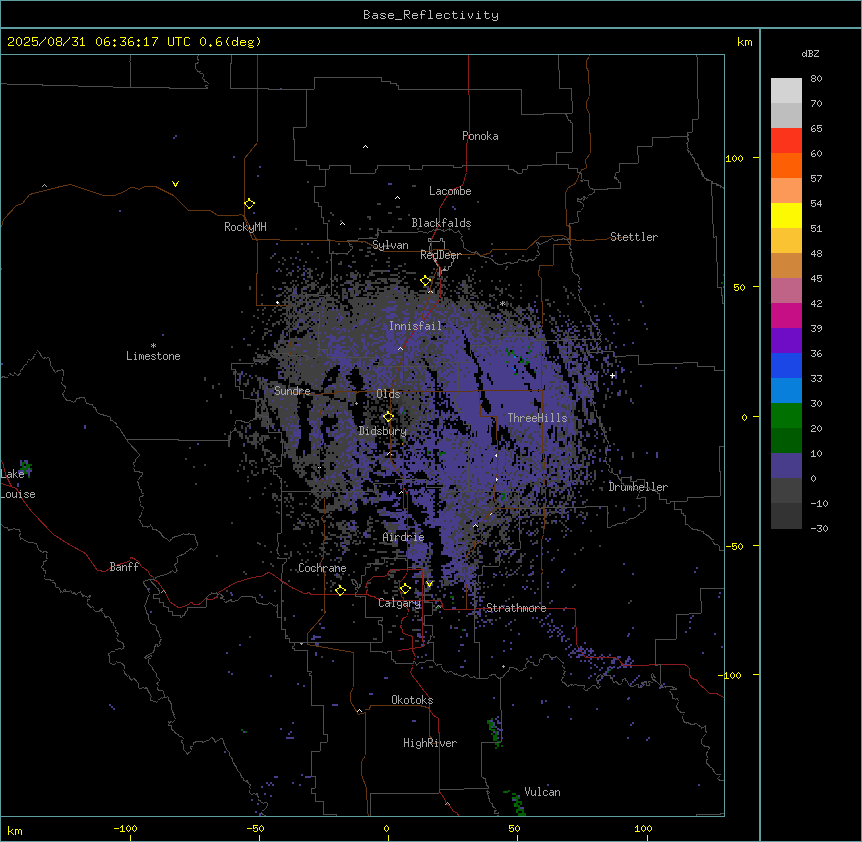Click the yellow diamond marker above Calgary

(405, 589)
